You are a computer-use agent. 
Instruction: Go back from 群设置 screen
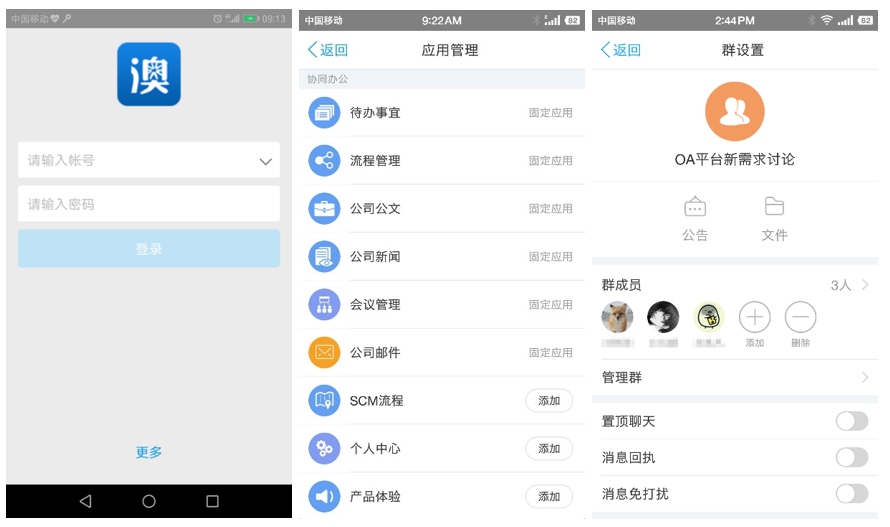pos(620,50)
